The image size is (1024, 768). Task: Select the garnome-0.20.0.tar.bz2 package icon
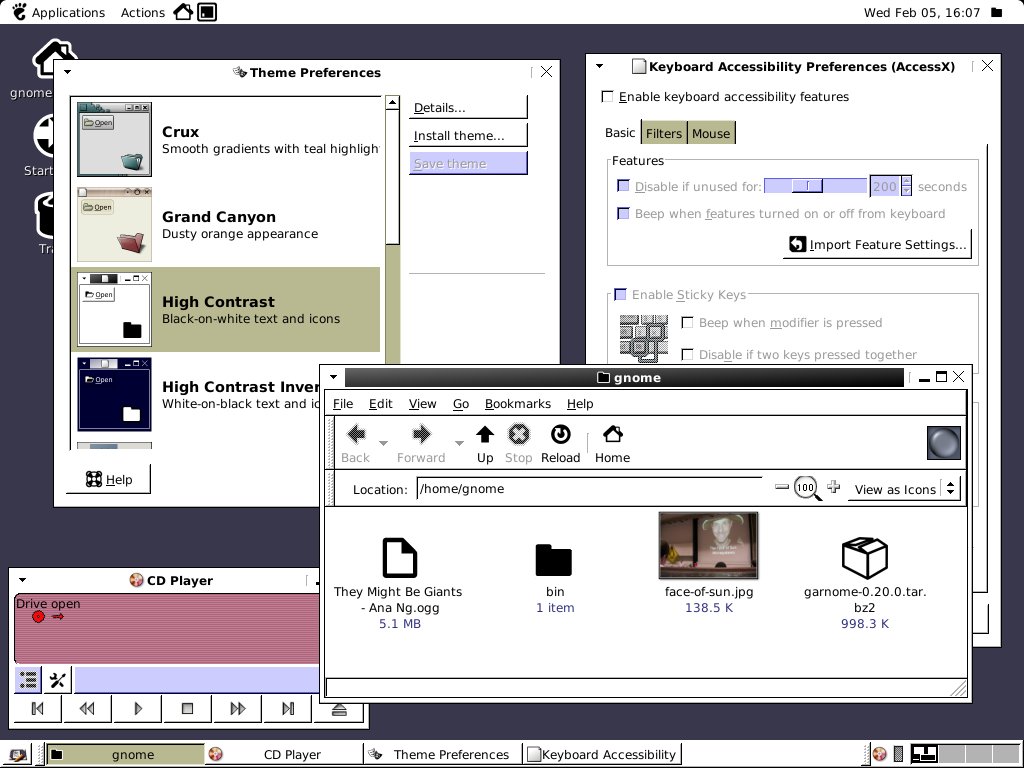(865, 557)
